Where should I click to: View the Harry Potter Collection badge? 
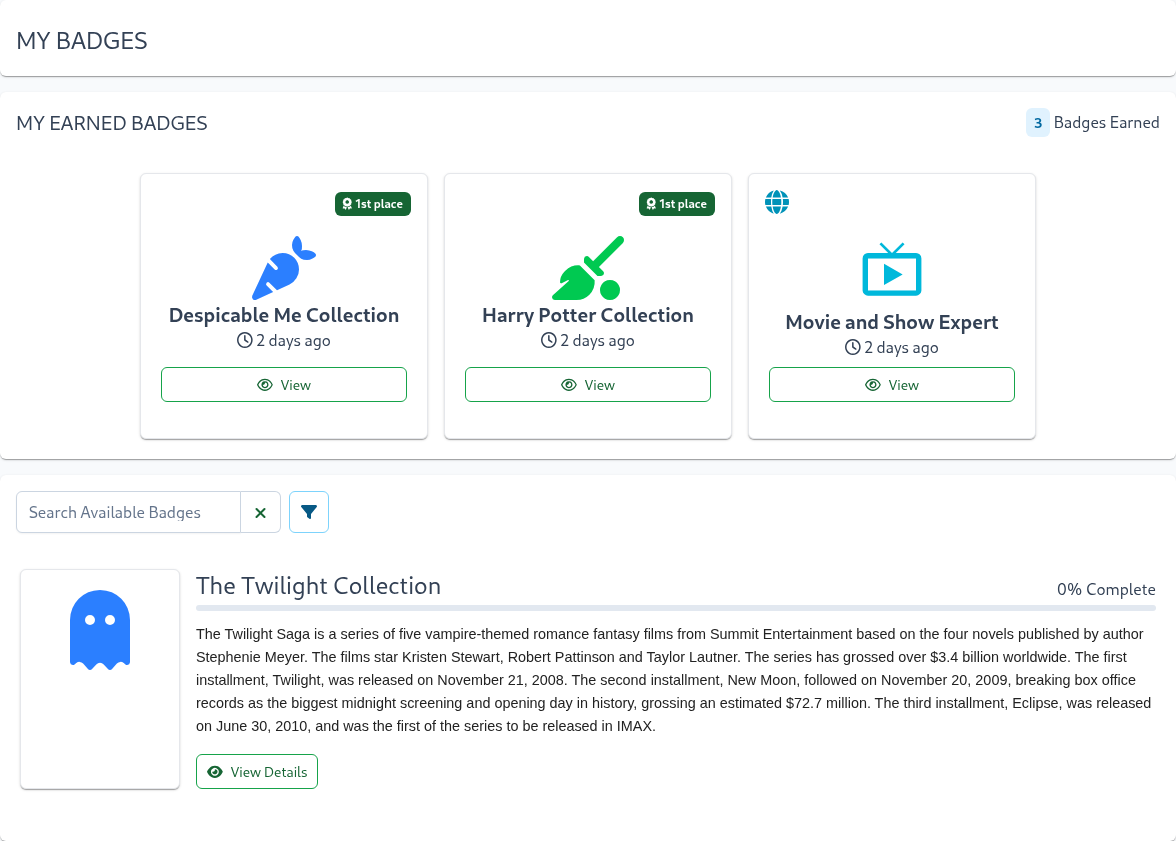click(x=588, y=385)
